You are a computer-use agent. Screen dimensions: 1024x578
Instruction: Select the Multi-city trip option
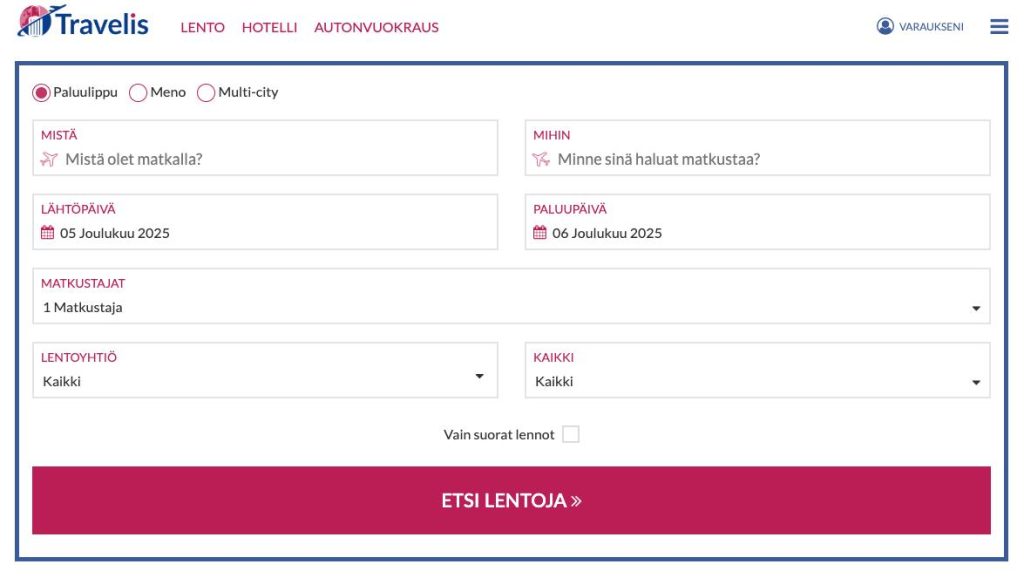[206, 92]
